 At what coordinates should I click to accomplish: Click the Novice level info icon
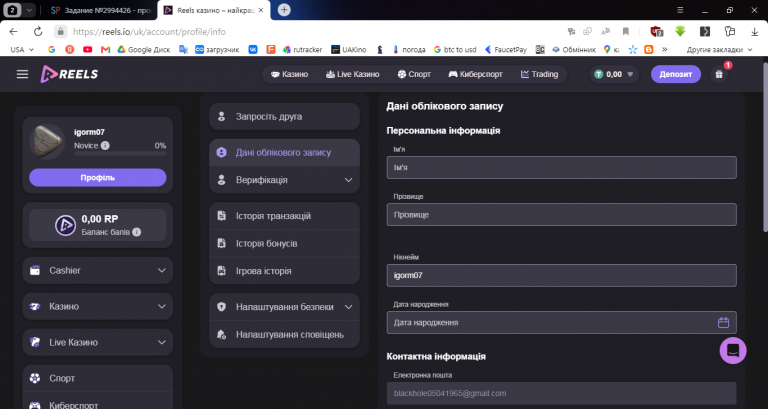105,145
